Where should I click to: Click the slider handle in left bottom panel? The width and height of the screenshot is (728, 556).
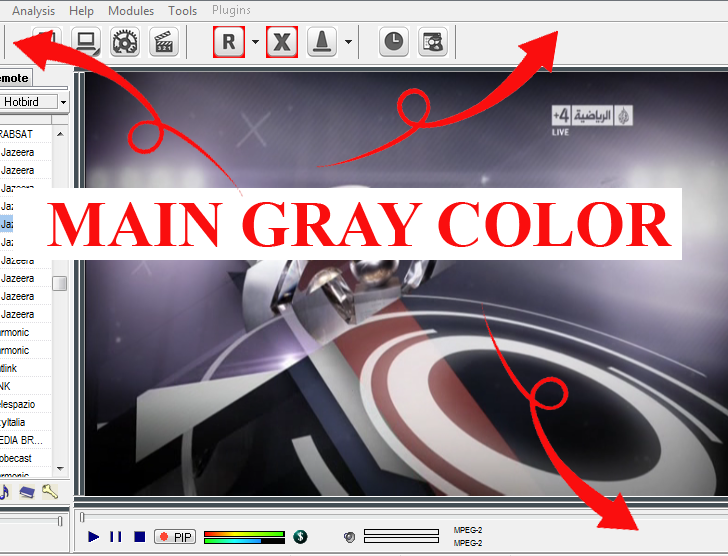click(60, 521)
